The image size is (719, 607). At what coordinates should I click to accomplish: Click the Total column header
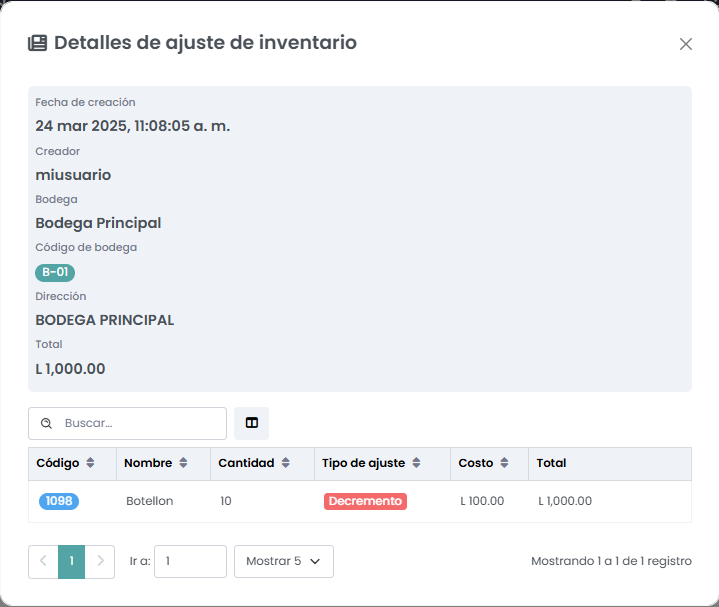click(609, 464)
